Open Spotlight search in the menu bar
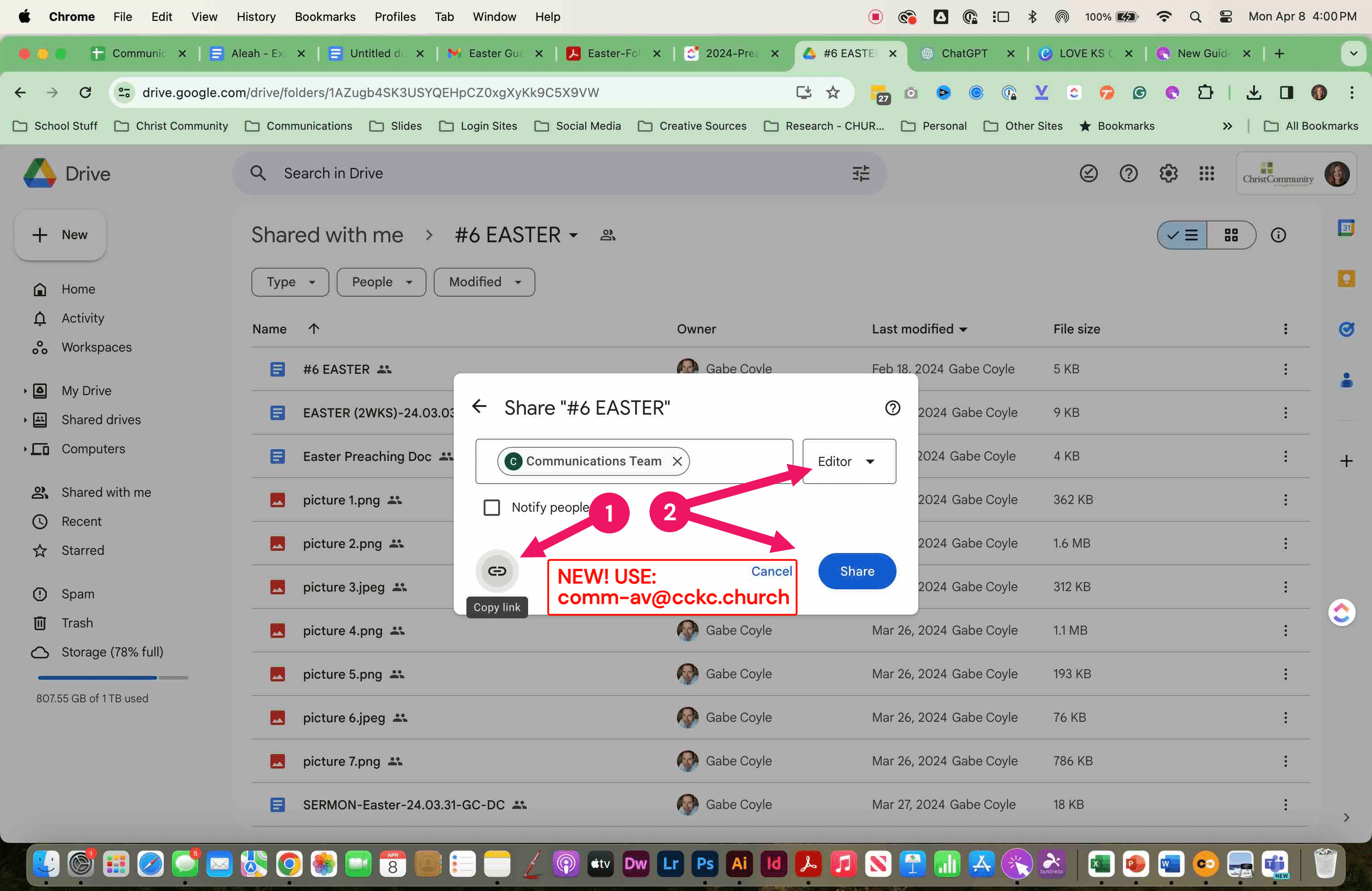The width and height of the screenshot is (1372, 891). (x=1195, y=17)
